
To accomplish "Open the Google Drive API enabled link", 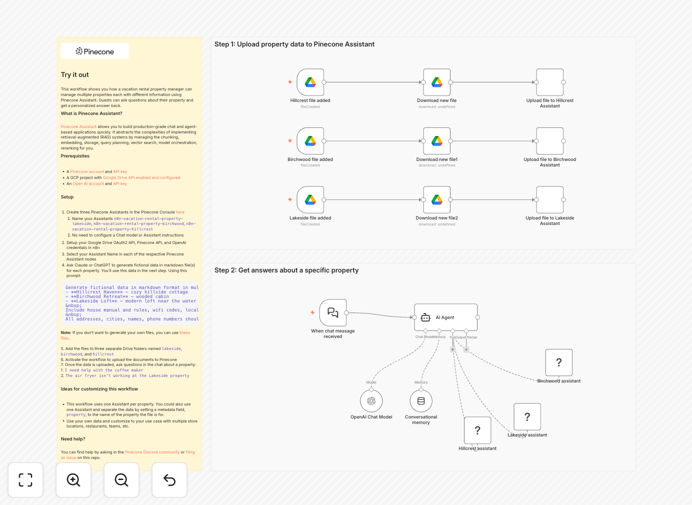I will coord(141,177).
